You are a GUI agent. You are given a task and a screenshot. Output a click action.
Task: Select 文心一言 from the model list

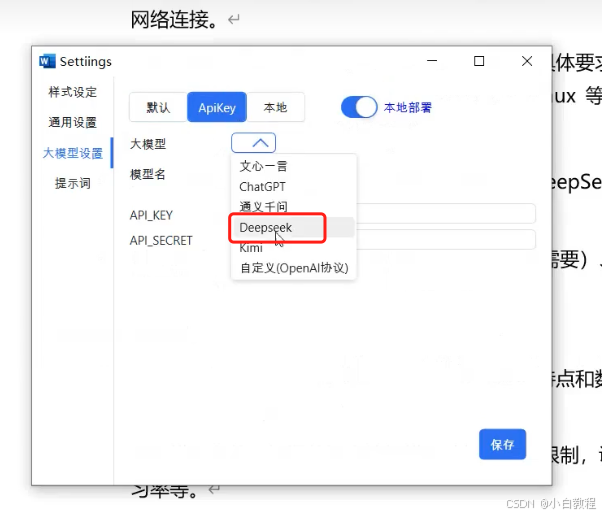pos(263,166)
